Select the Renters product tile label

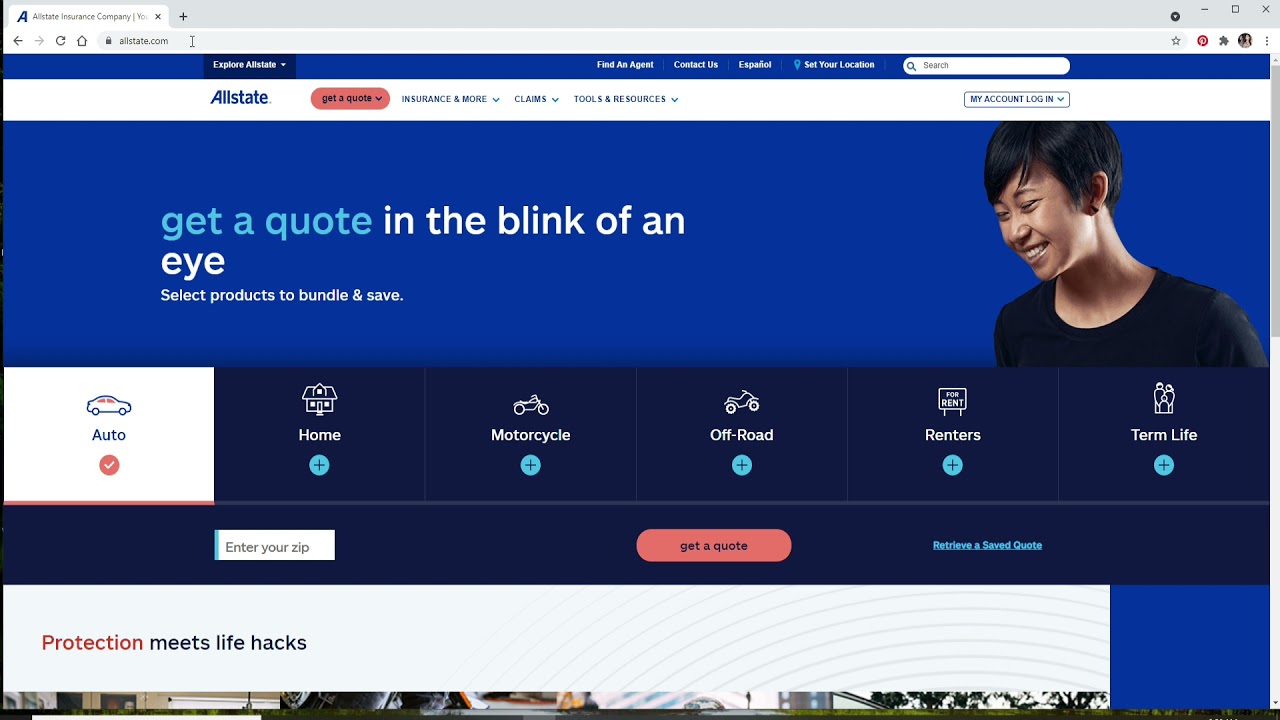click(x=953, y=435)
